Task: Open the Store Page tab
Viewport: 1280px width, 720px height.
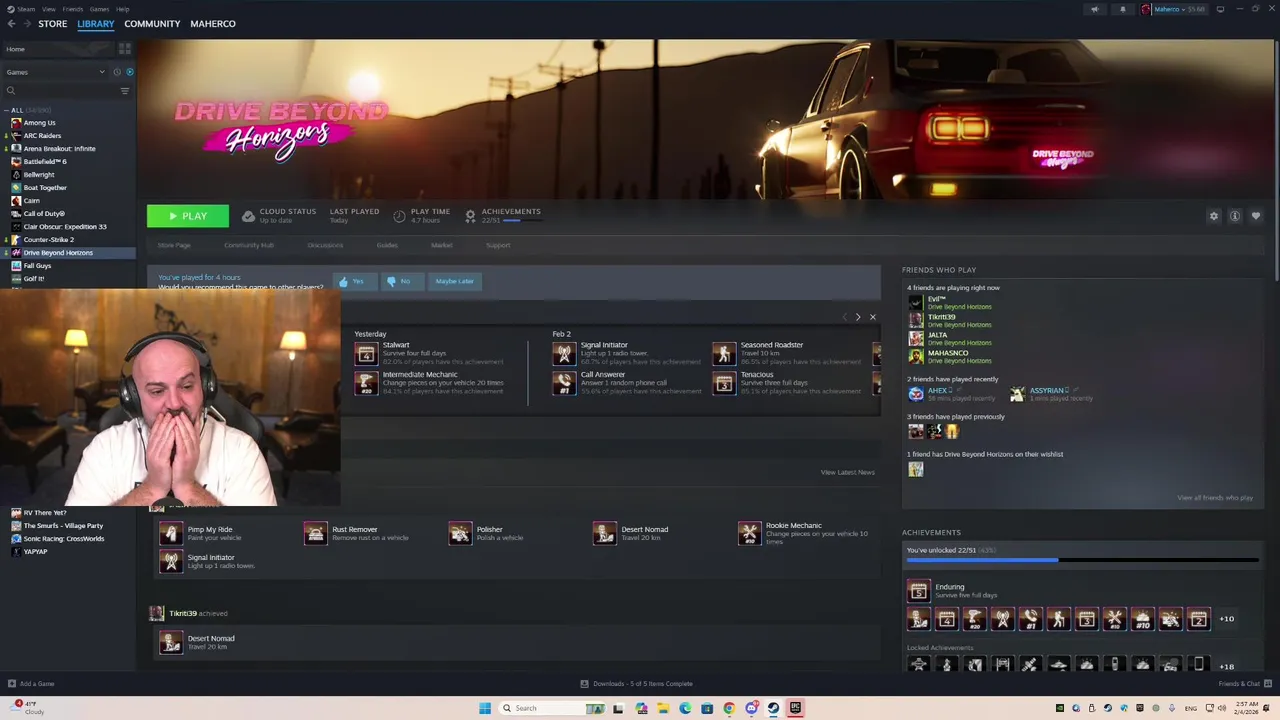Action: point(174,245)
